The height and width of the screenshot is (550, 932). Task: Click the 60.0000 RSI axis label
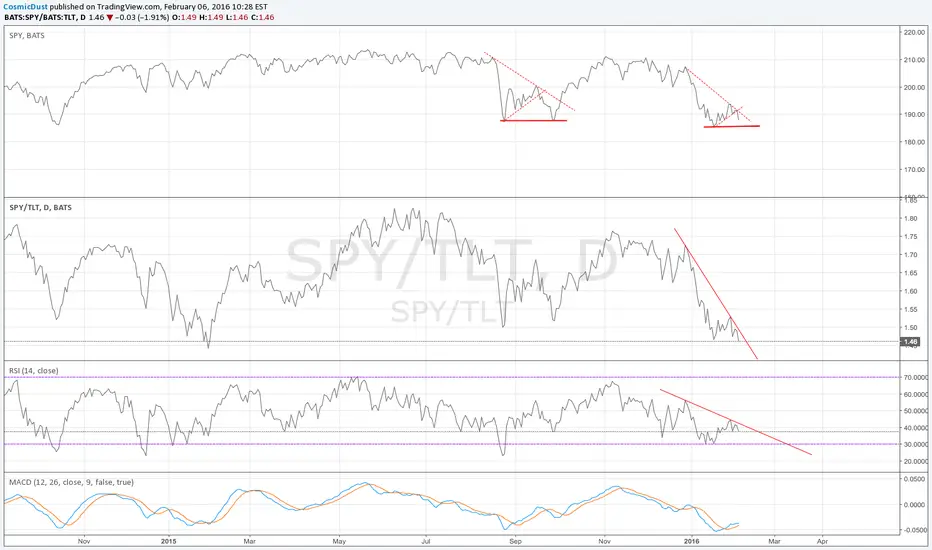pyautogui.click(x=916, y=394)
